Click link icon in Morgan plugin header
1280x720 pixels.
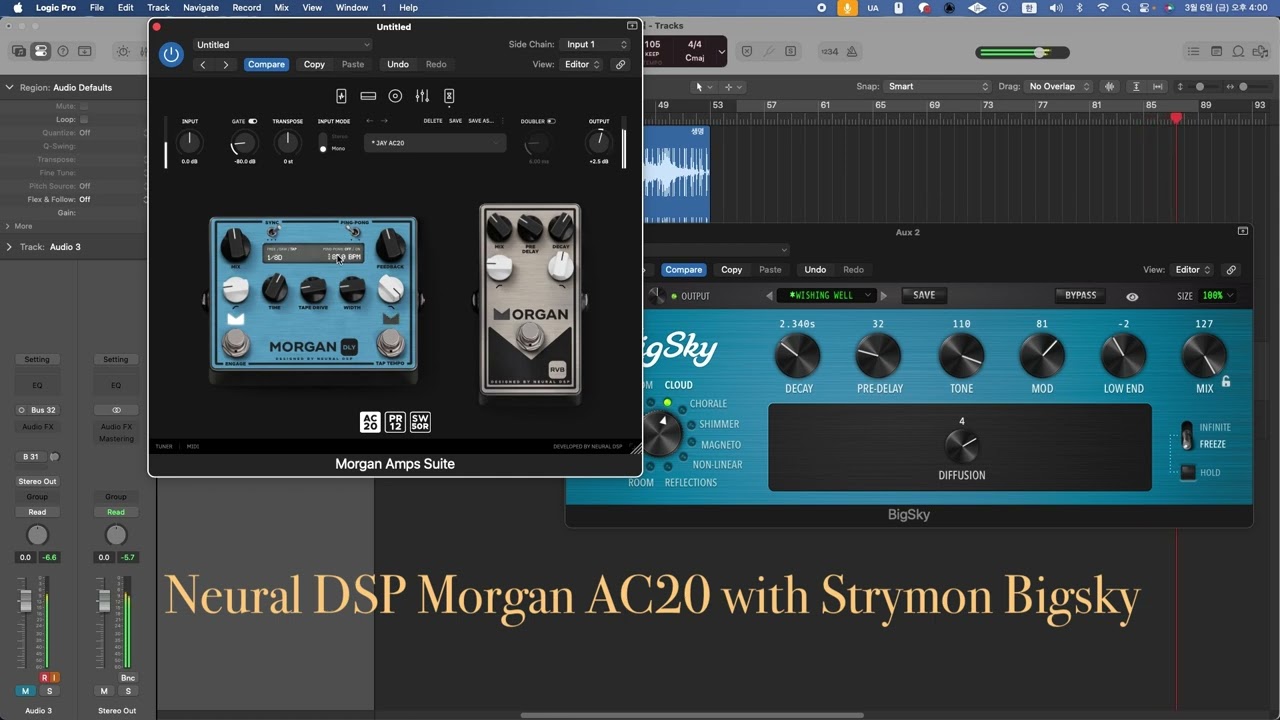(x=620, y=64)
